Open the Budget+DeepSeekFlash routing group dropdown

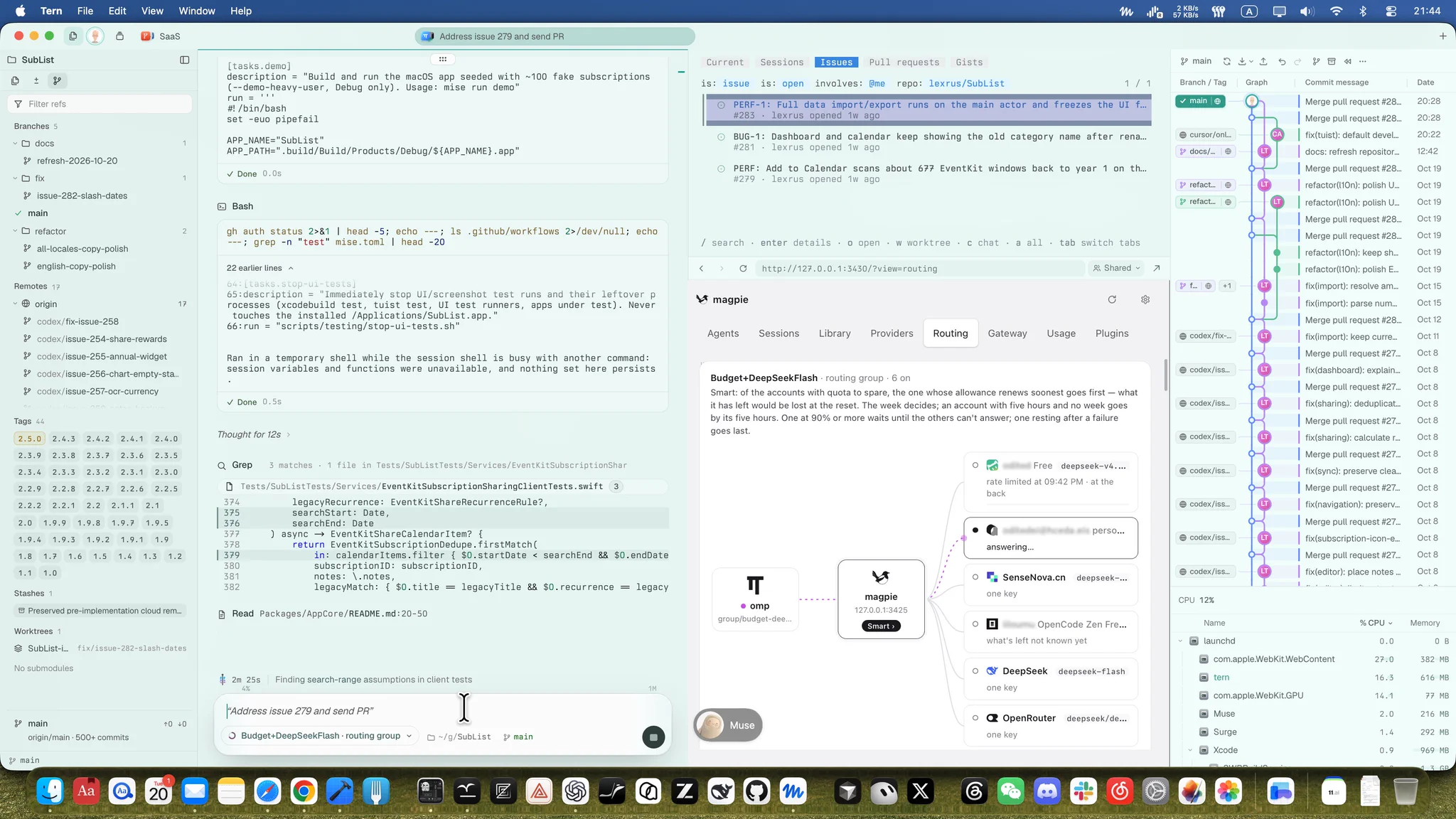[320, 736]
